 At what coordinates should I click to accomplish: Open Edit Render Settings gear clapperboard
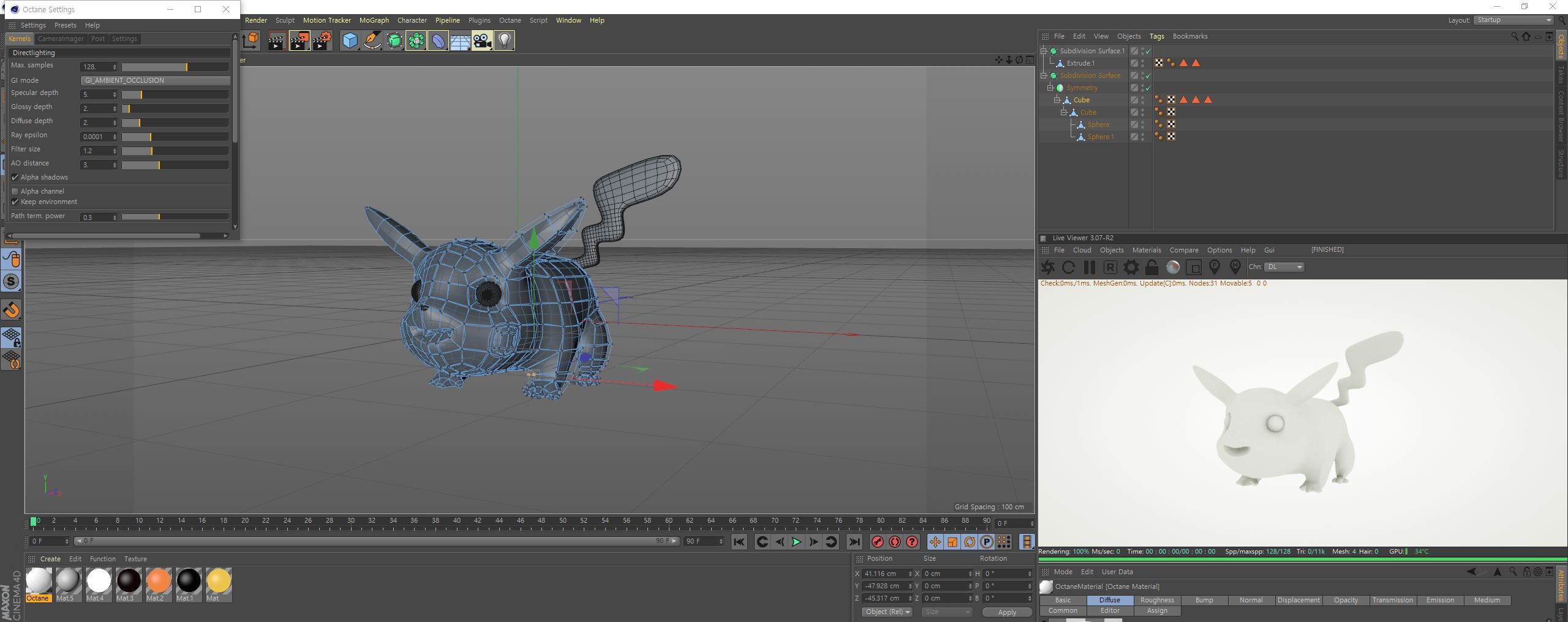[x=322, y=41]
